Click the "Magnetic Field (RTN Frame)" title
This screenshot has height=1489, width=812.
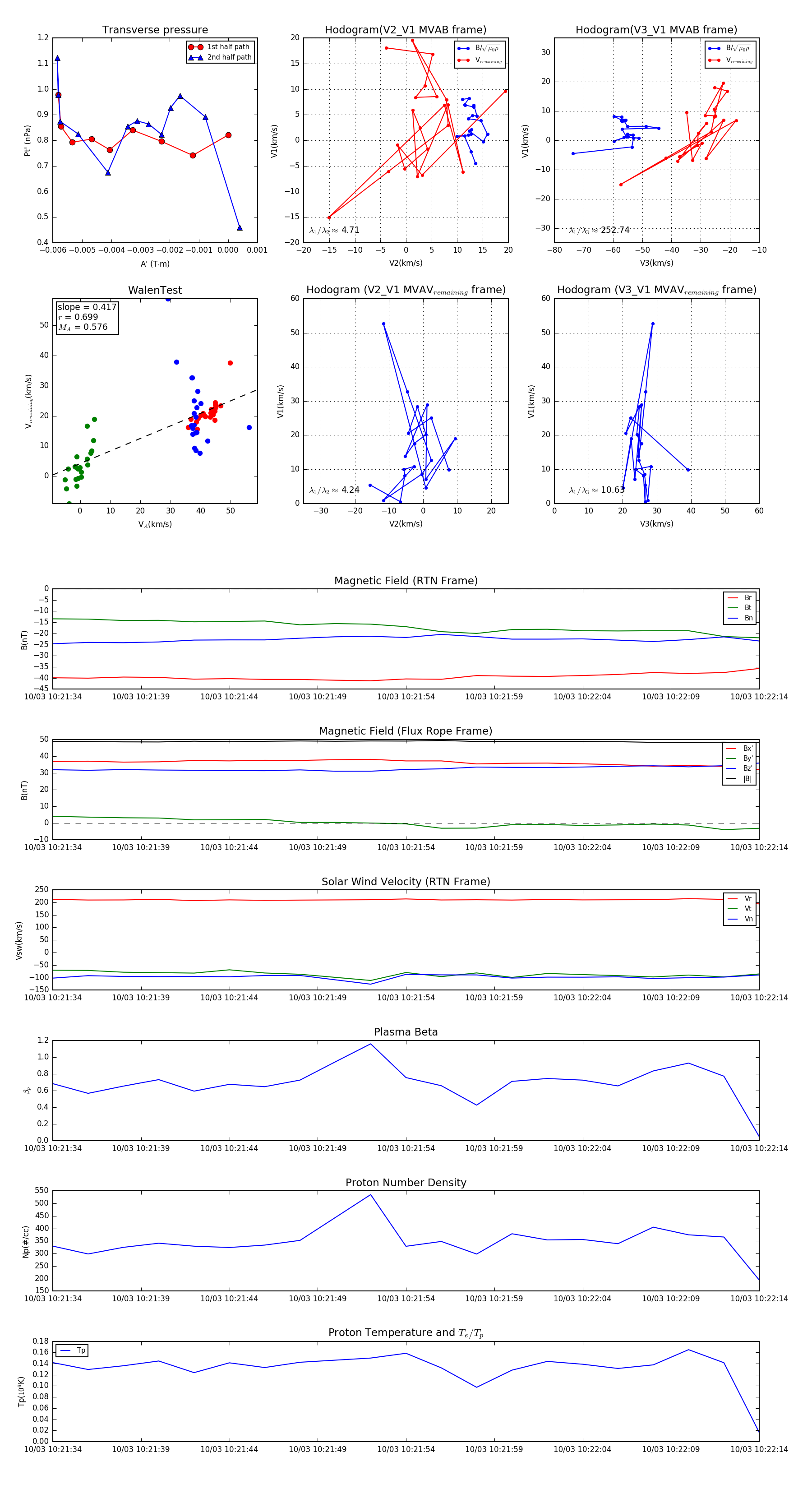(x=406, y=581)
